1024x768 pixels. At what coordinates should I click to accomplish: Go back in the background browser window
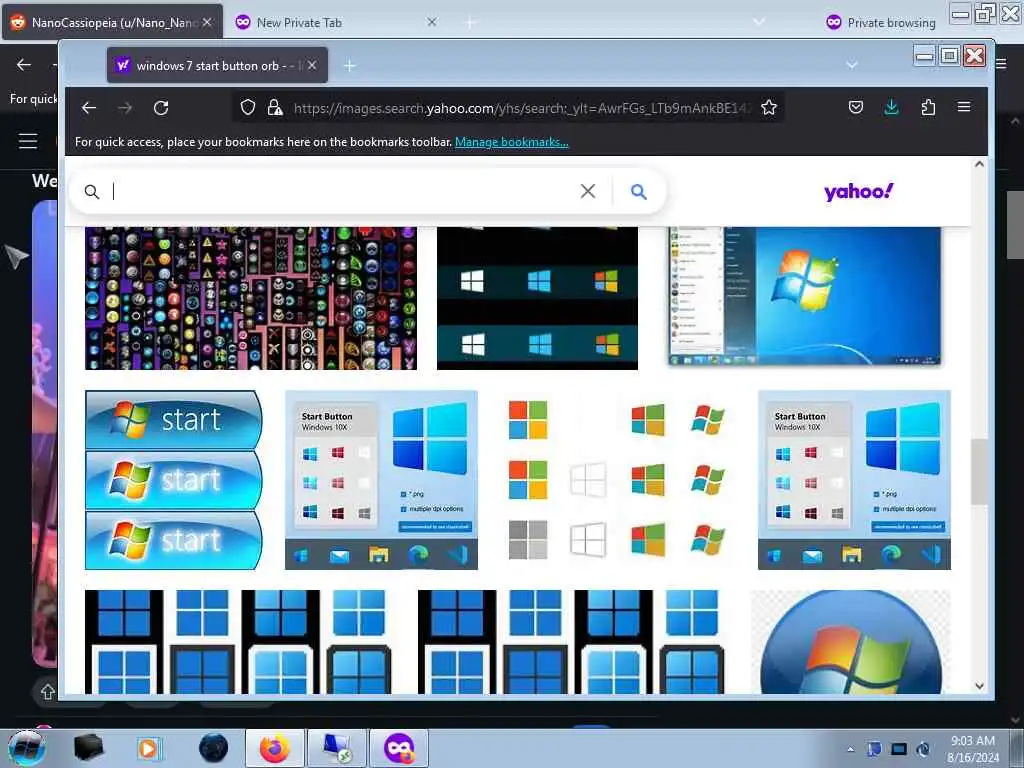tap(24, 65)
